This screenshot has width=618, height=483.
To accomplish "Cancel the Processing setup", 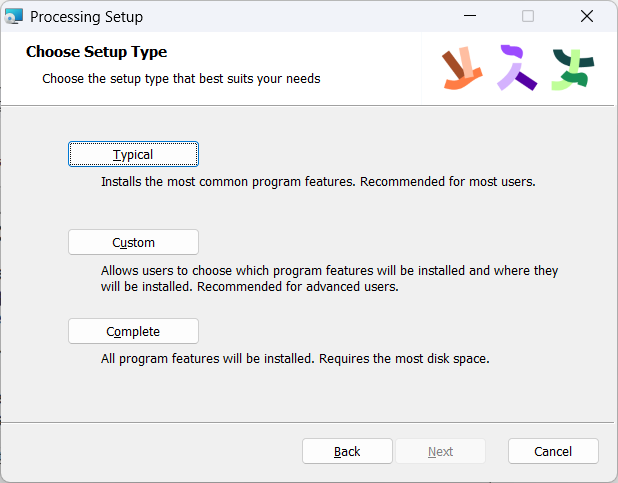I will [x=553, y=451].
